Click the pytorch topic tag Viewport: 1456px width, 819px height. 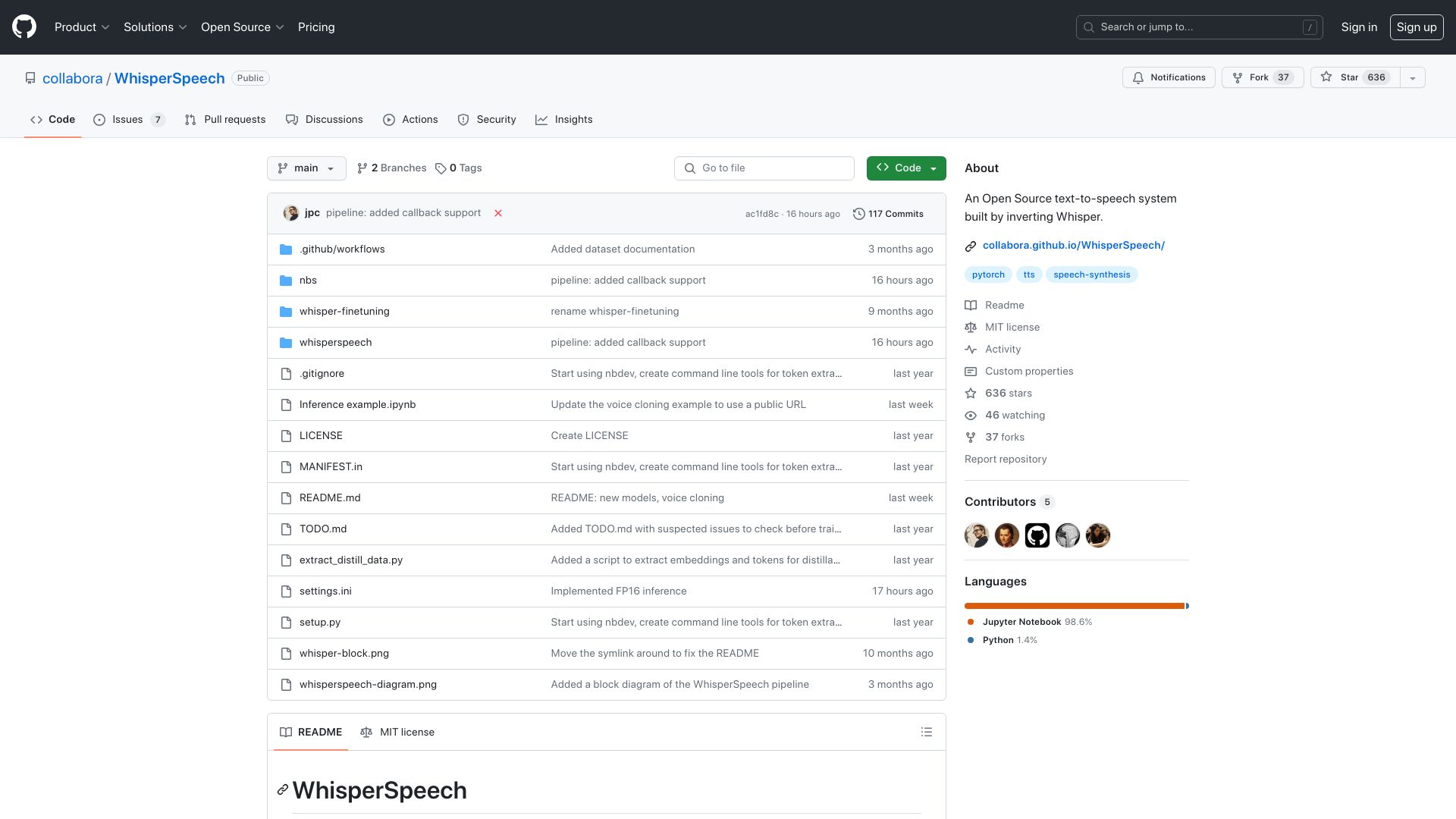[x=988, y=275]
